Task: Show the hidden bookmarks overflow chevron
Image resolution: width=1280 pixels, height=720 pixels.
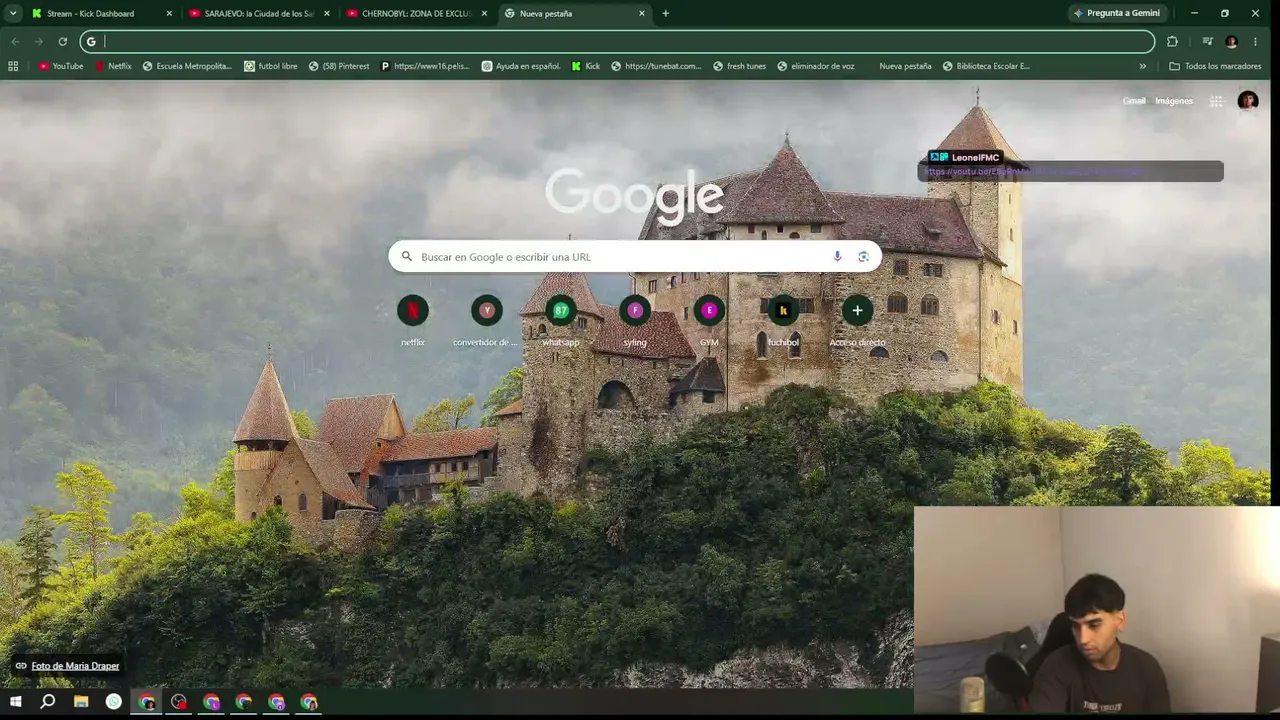Action: coord(1143,66)
